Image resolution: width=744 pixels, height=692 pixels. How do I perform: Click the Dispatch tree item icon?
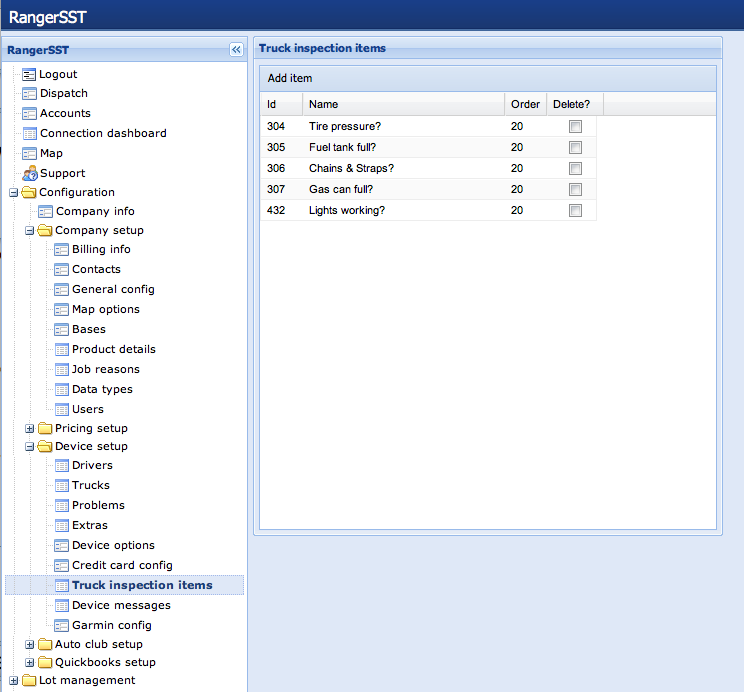pyautogui.click(x=29, y=93)
